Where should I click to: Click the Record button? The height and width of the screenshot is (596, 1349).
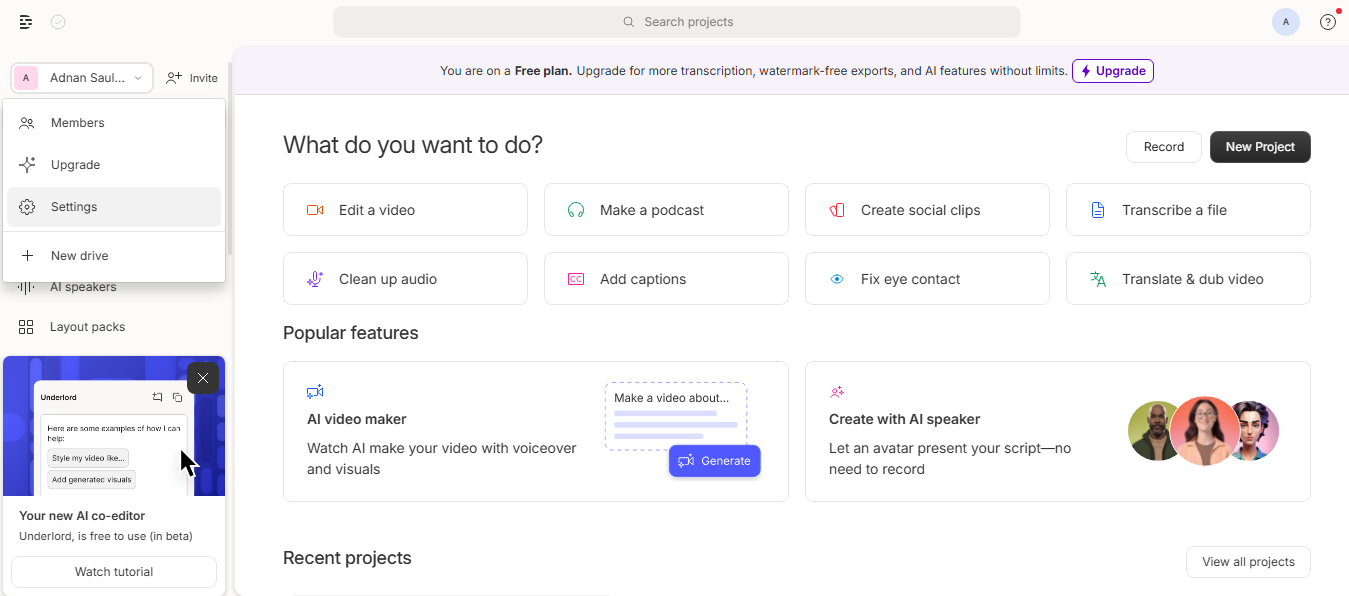click(1163, 147)
